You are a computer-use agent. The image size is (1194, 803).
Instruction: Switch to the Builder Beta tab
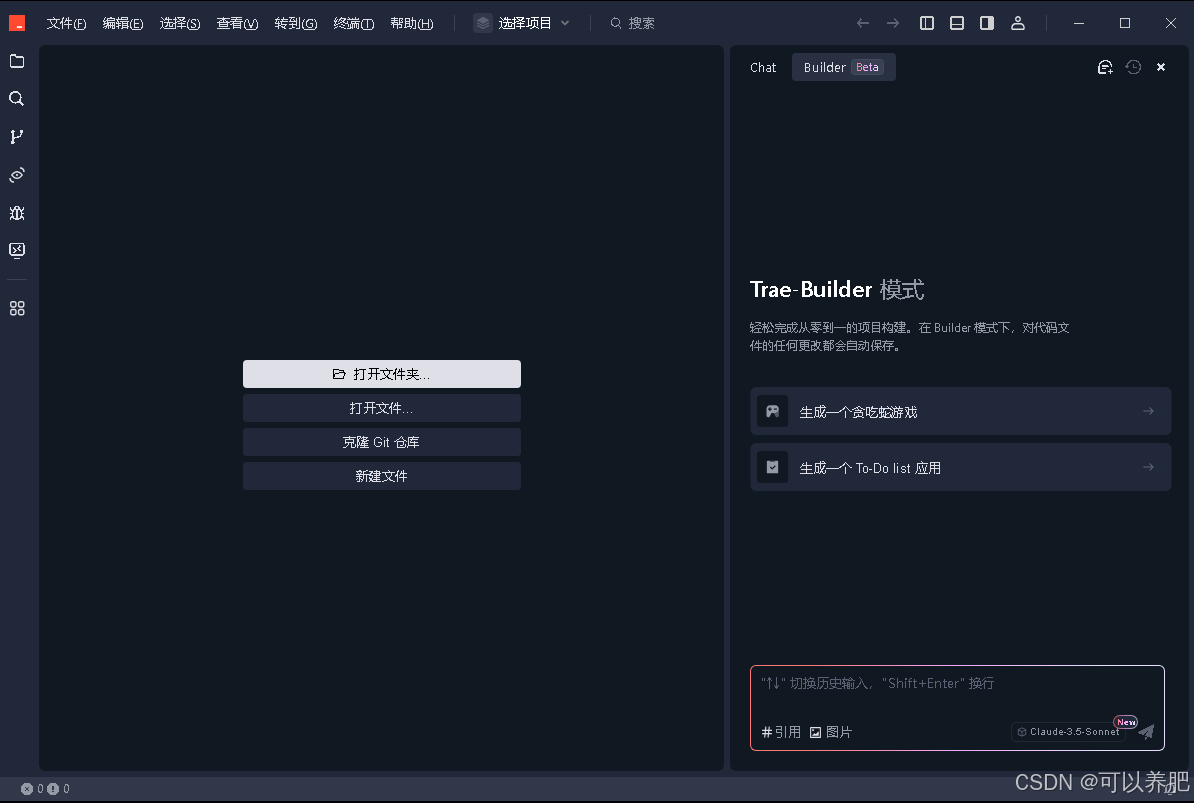843,68
